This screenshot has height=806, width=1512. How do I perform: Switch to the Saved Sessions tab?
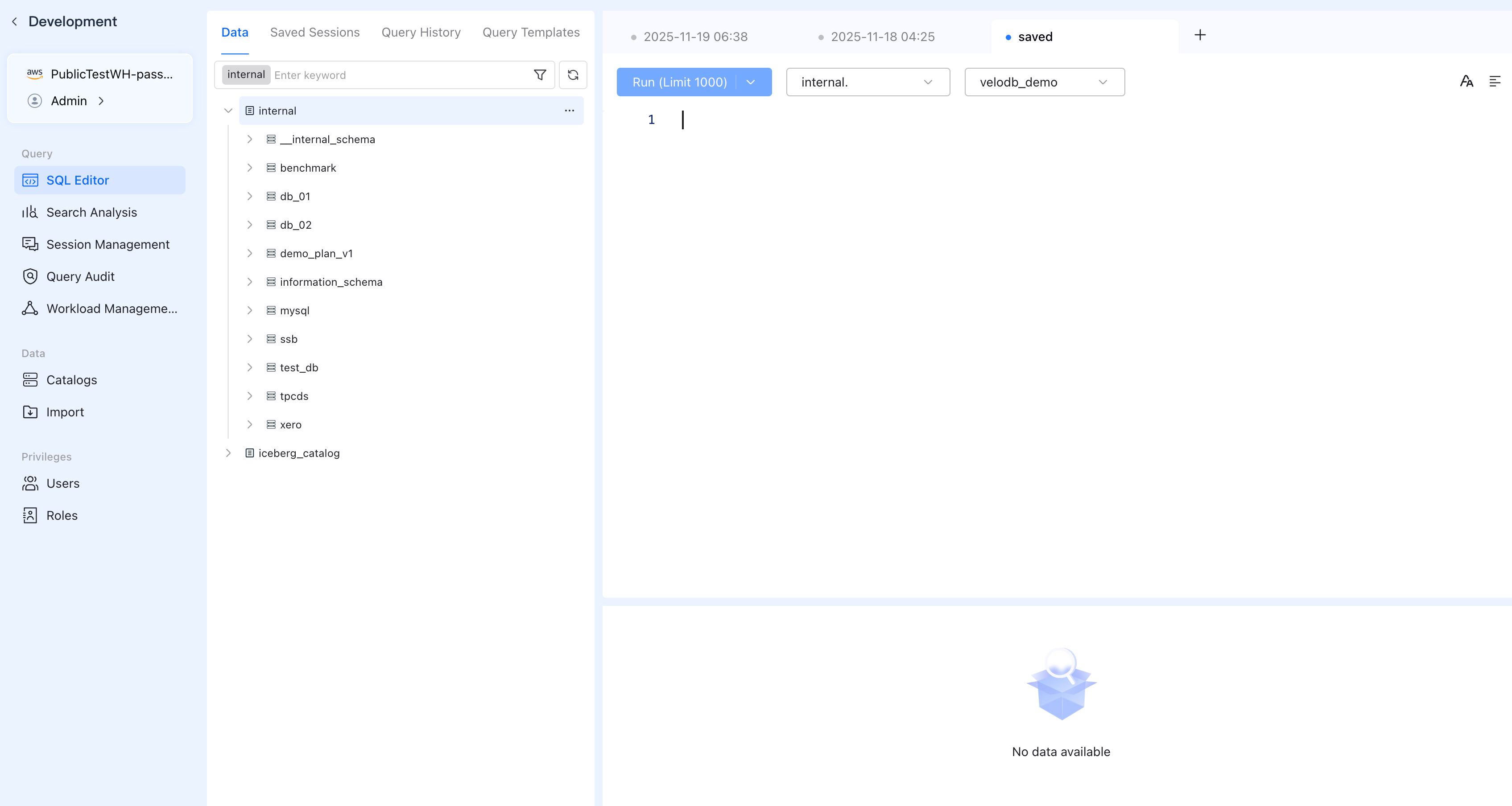314,32
